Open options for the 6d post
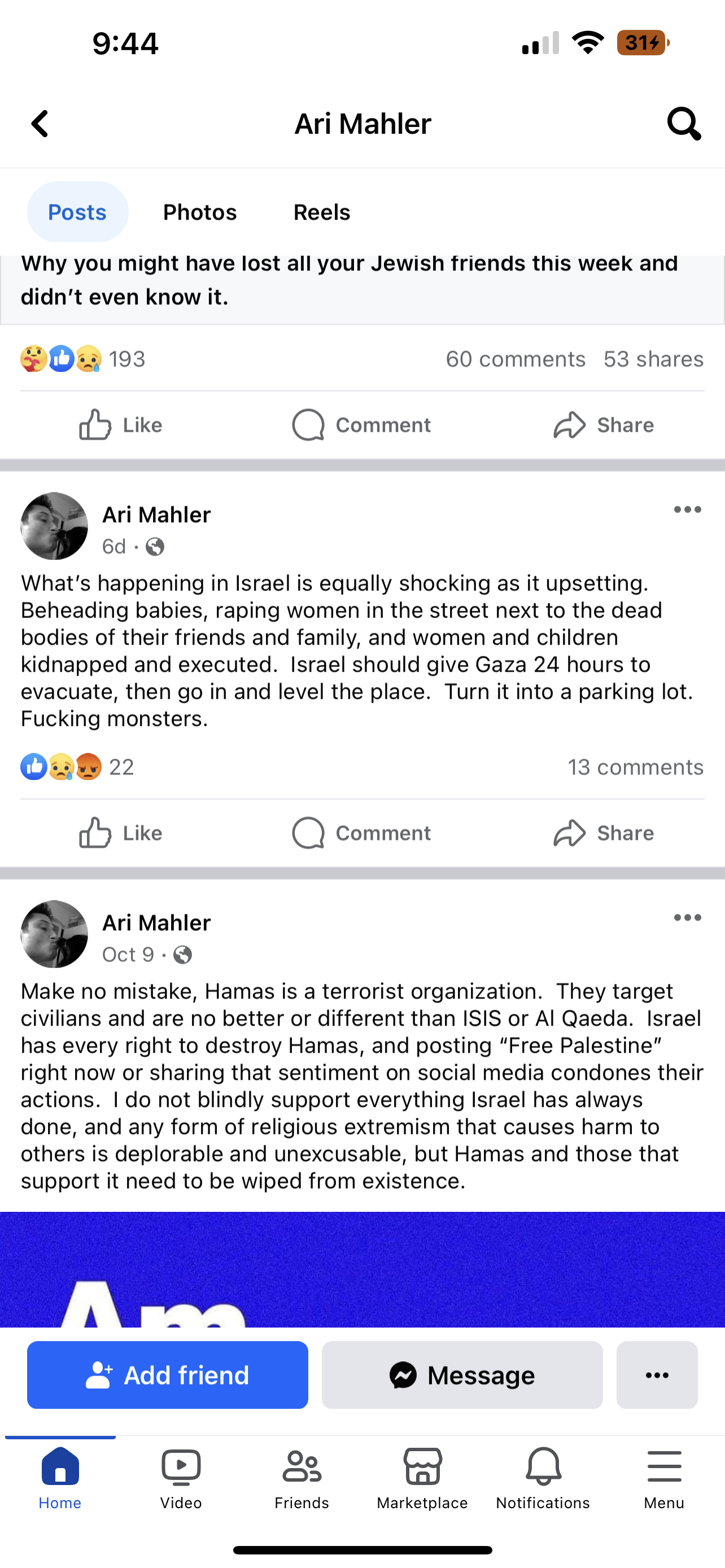Viewport: 725px width, 1568px height. [687, 510]
